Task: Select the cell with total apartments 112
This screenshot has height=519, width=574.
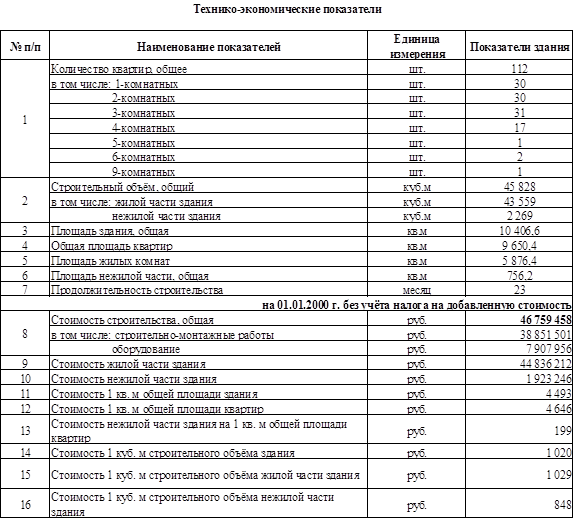Action: click(x=519, y=68)
